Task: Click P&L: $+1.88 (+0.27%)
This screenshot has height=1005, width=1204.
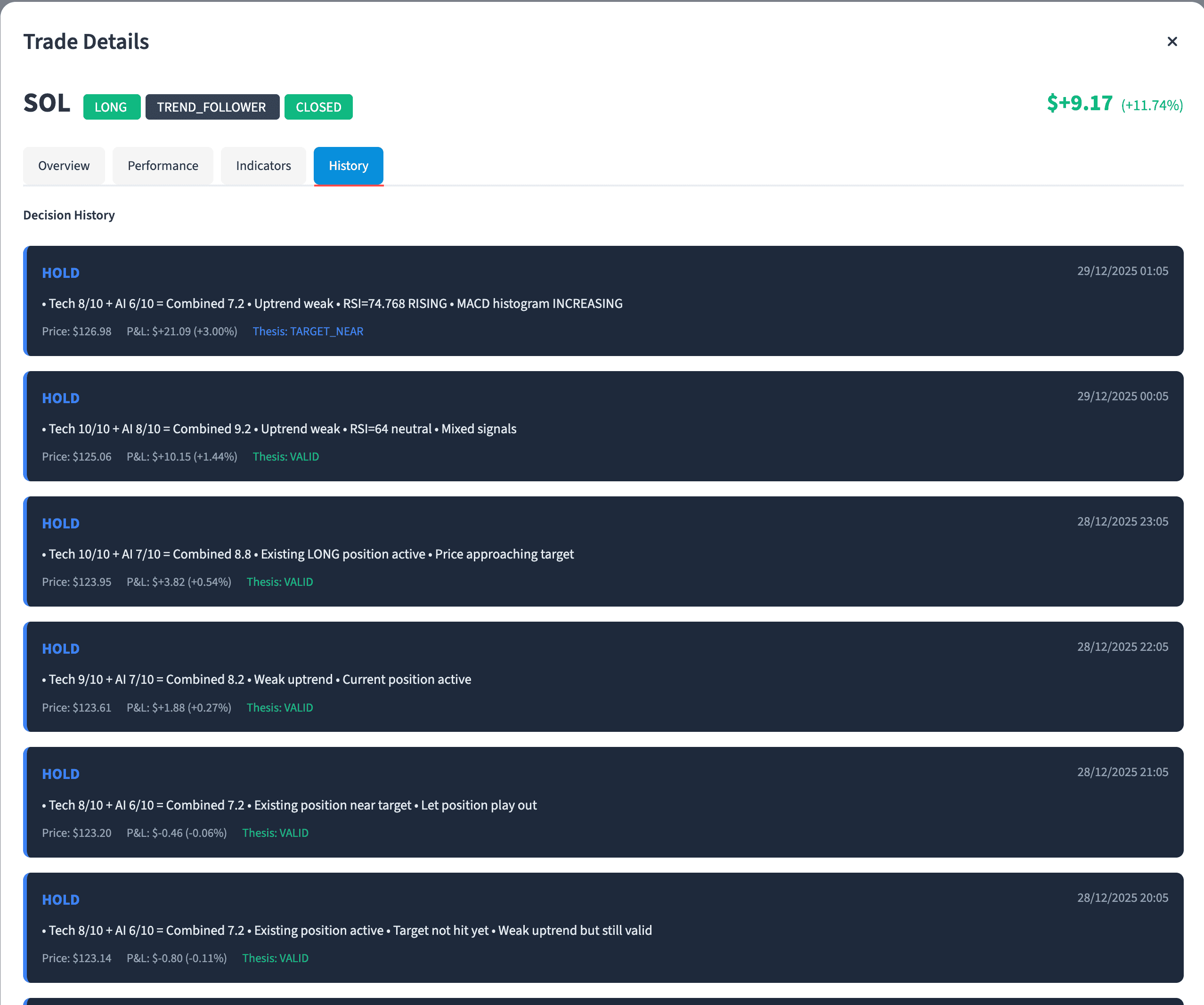Action: point(179,708)
